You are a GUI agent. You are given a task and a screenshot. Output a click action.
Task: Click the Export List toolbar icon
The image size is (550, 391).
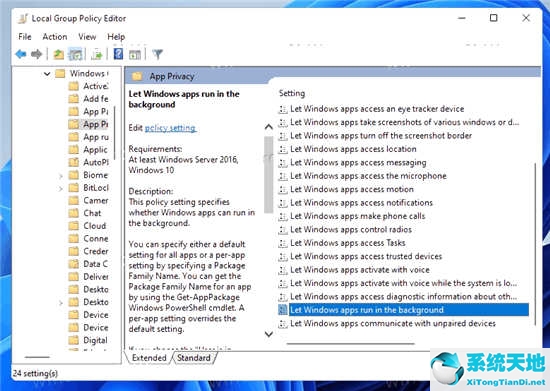[x=96, y=54]
